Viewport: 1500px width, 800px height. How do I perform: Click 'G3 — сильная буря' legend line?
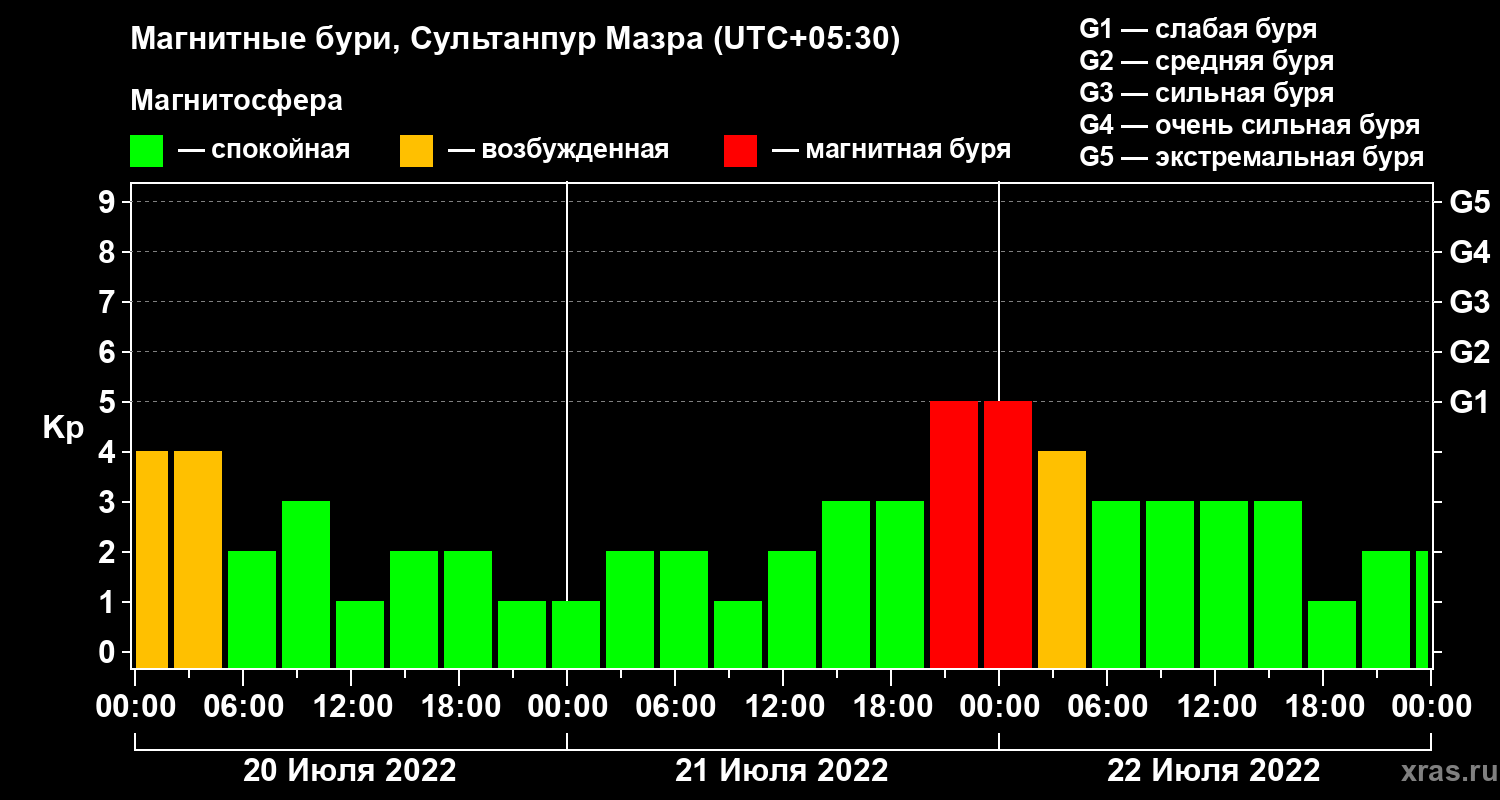click(1207, 93)
